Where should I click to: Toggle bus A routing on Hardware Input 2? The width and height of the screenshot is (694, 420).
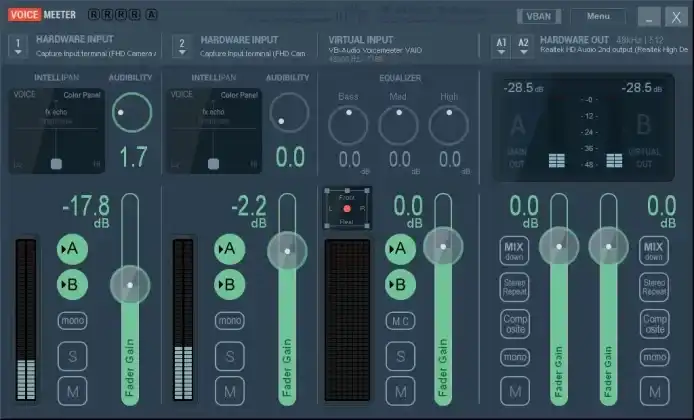point(229,249)
